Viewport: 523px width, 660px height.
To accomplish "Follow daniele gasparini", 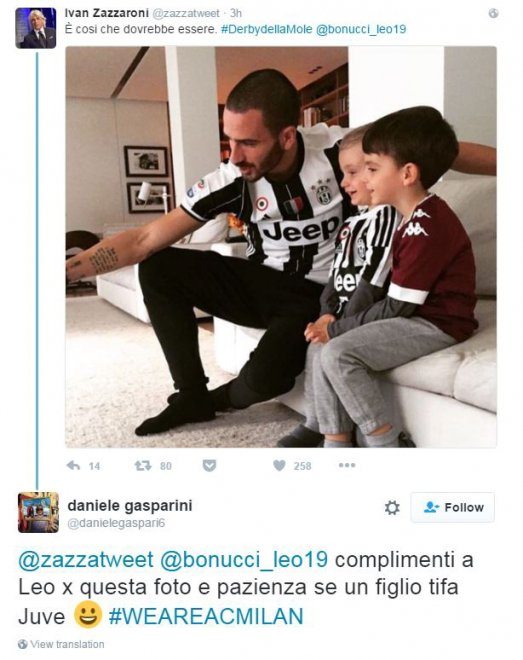I will click(x=452, y=507).
